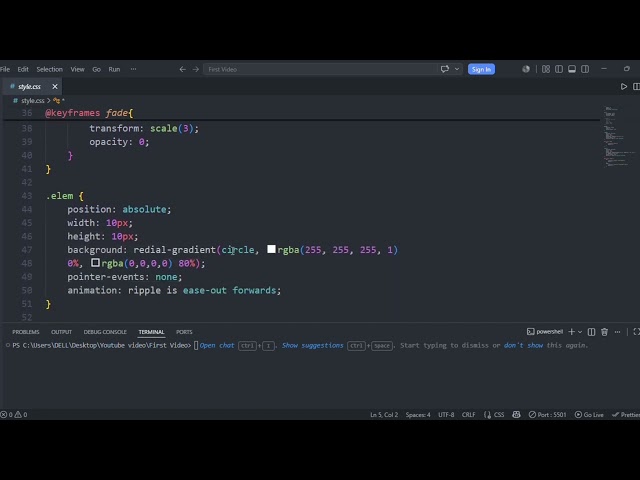Click 'CRLF' end-of-line selector
The height and width of the screenshot is (480, 640).
469,415
